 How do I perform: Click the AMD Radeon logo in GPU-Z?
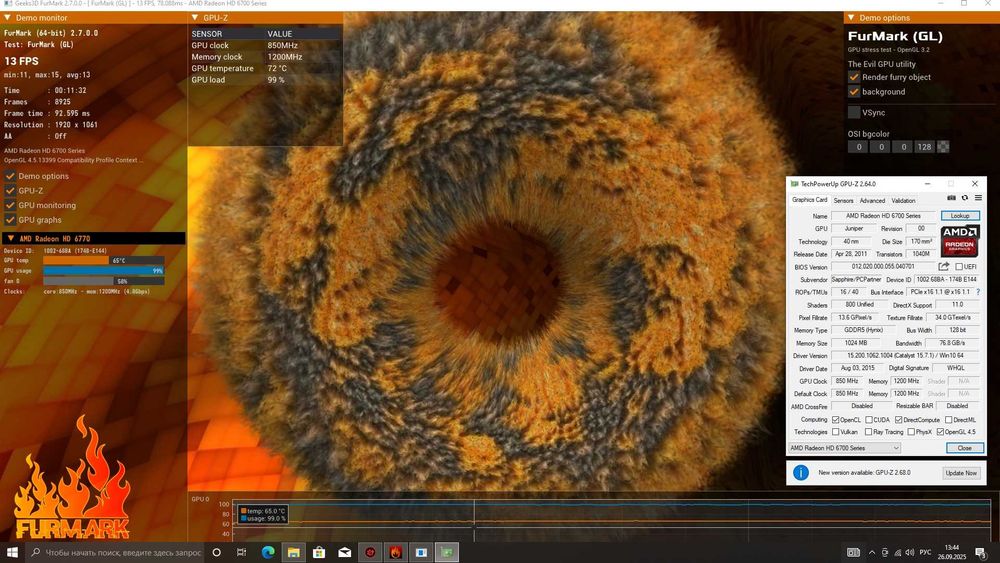pyautogui.click(x=960, y=240)
